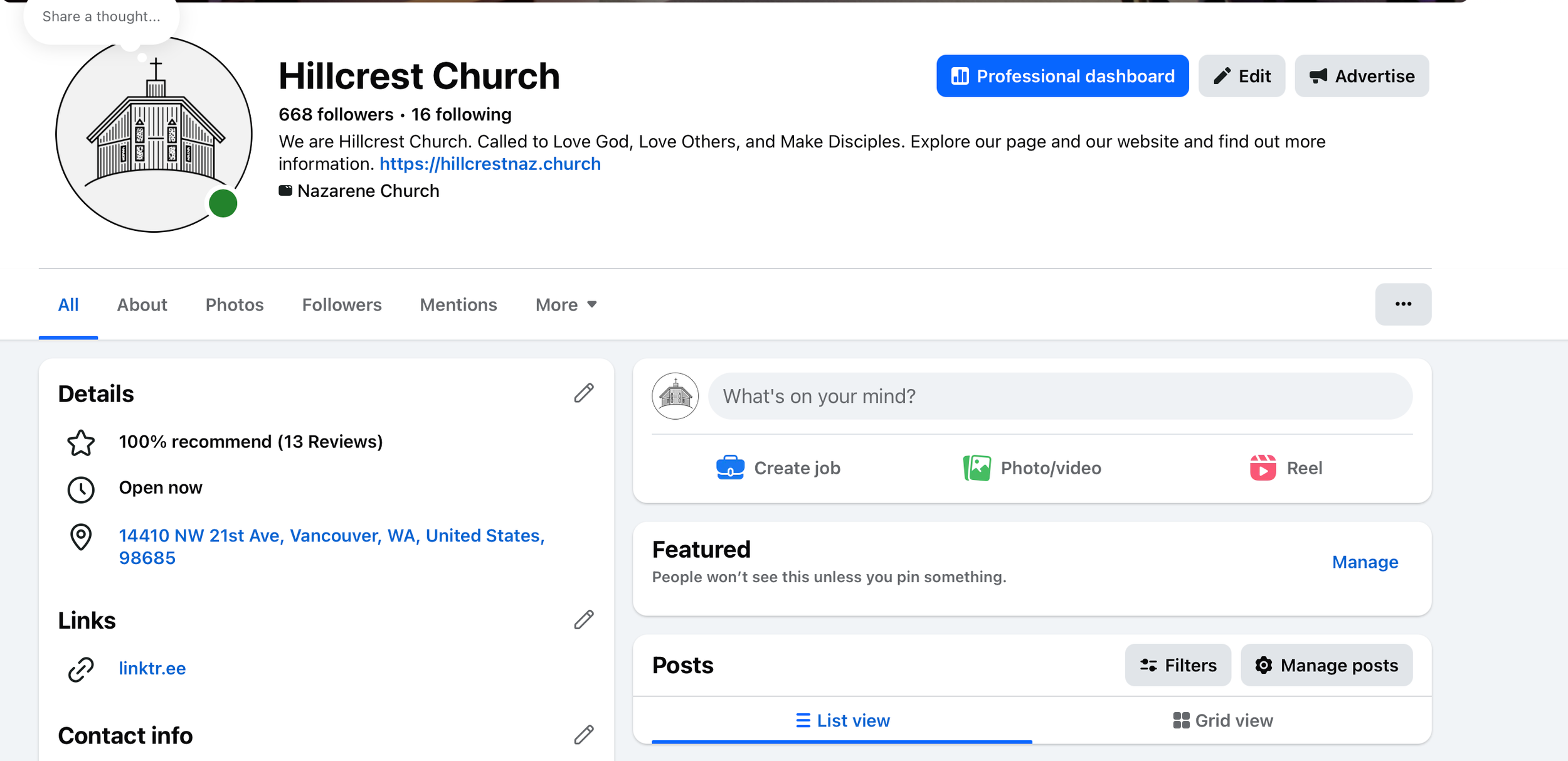1568x761 pixels.
Task: Click the Hillcrest Church profile picture
Action: click(x=153, y=134)
